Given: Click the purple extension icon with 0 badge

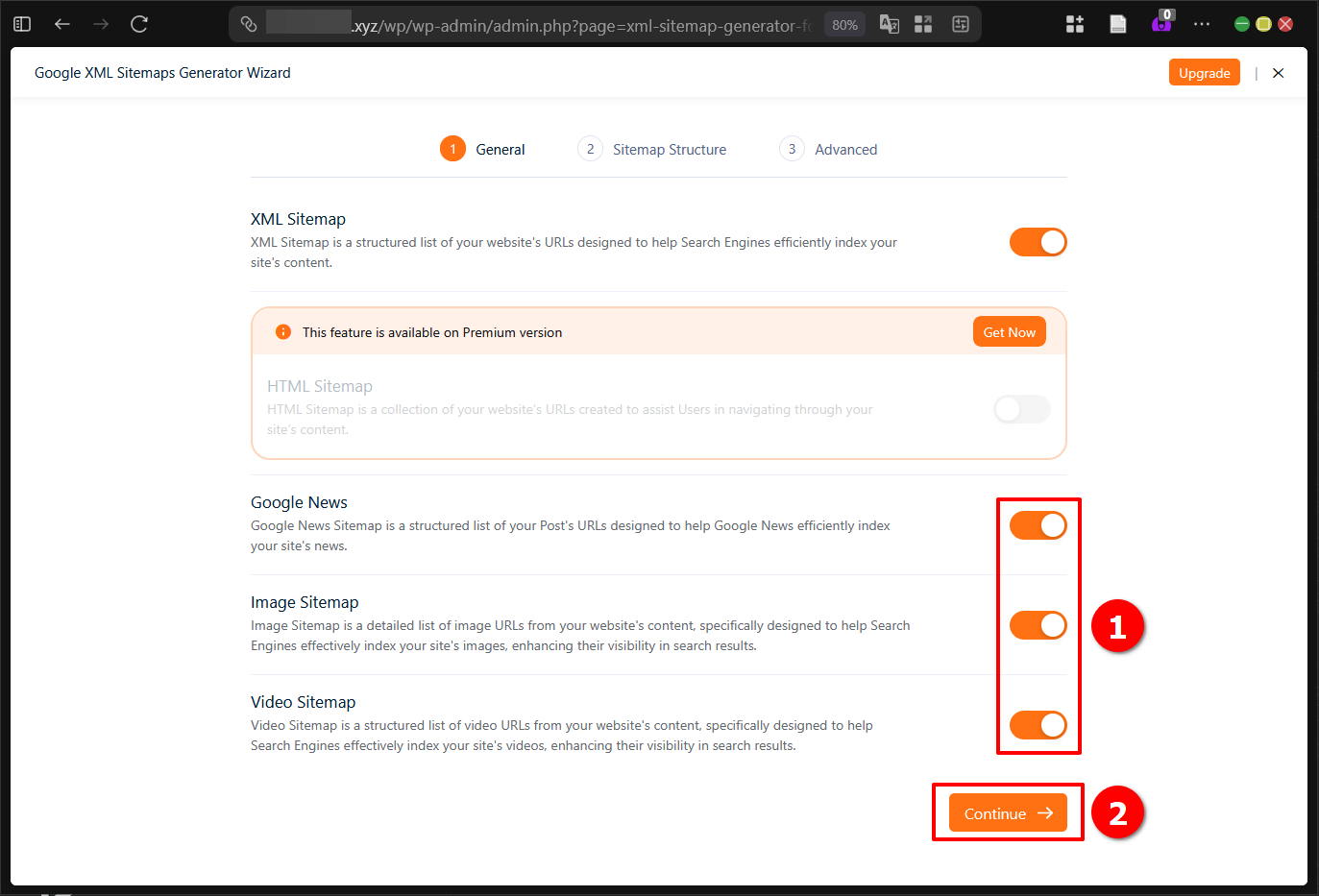Looking at the screenshot, I should [1162, 24].
